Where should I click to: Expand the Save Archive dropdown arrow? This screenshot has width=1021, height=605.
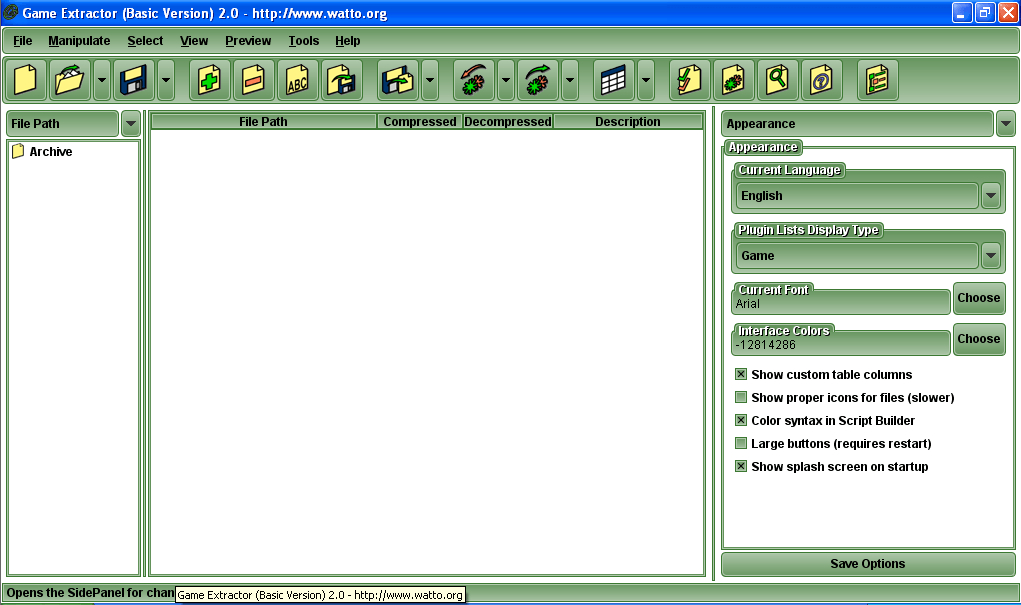tap(166, 80)
